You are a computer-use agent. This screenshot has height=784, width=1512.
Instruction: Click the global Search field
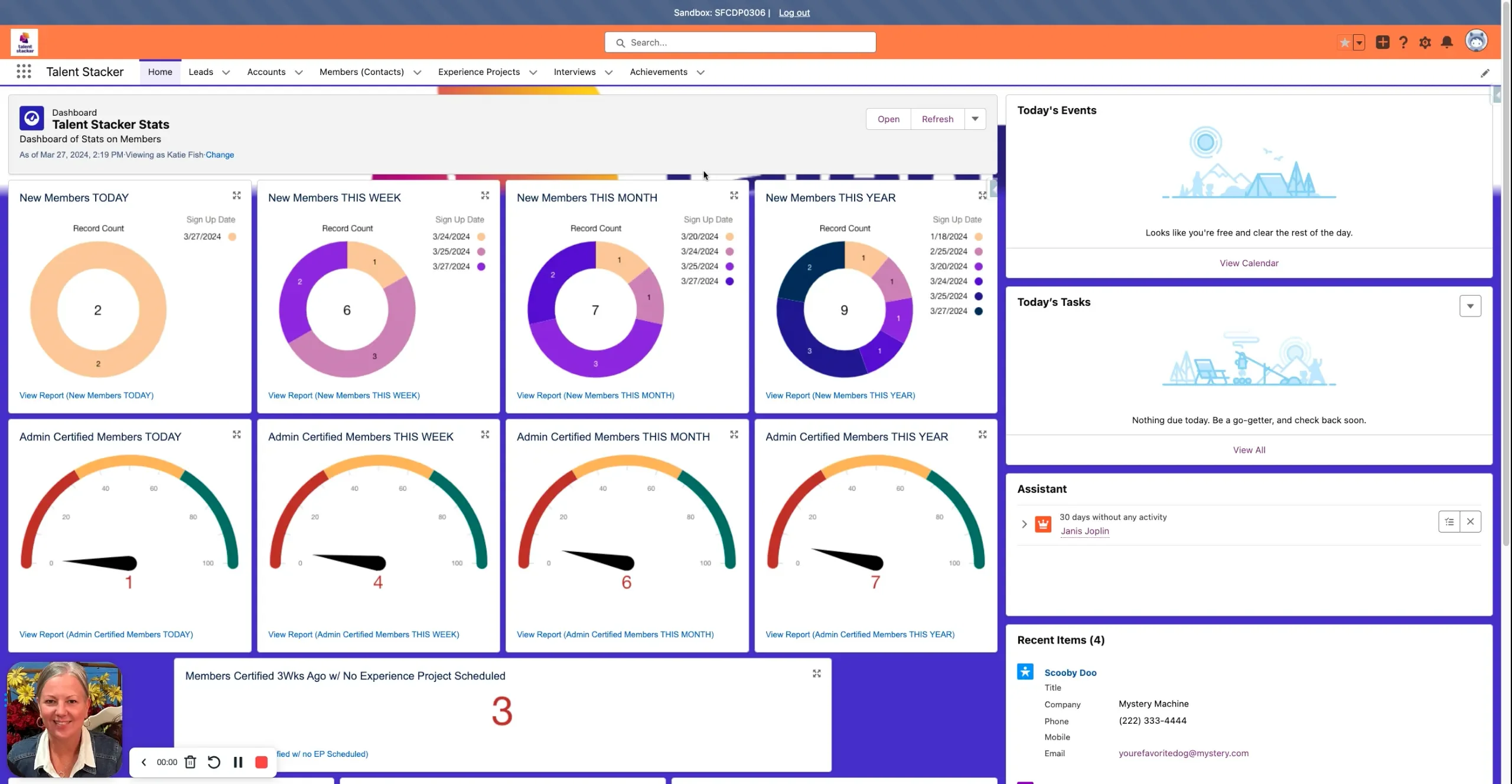pyautogui.click(x=740, y=43)
